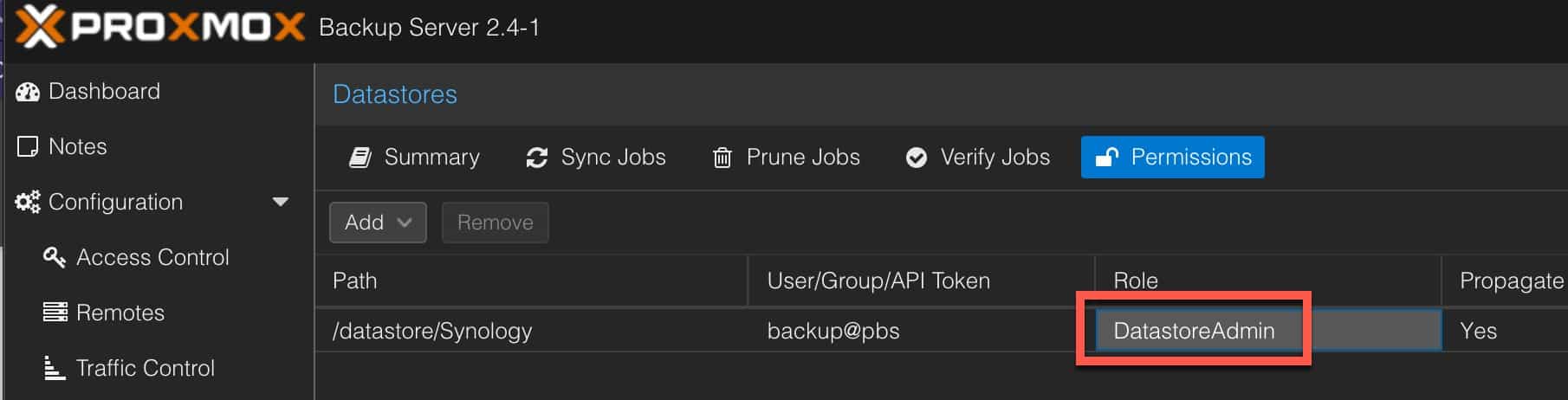Click the Access Control key icon
Viewport: 1568px width, 400px height.
[55, 257]
